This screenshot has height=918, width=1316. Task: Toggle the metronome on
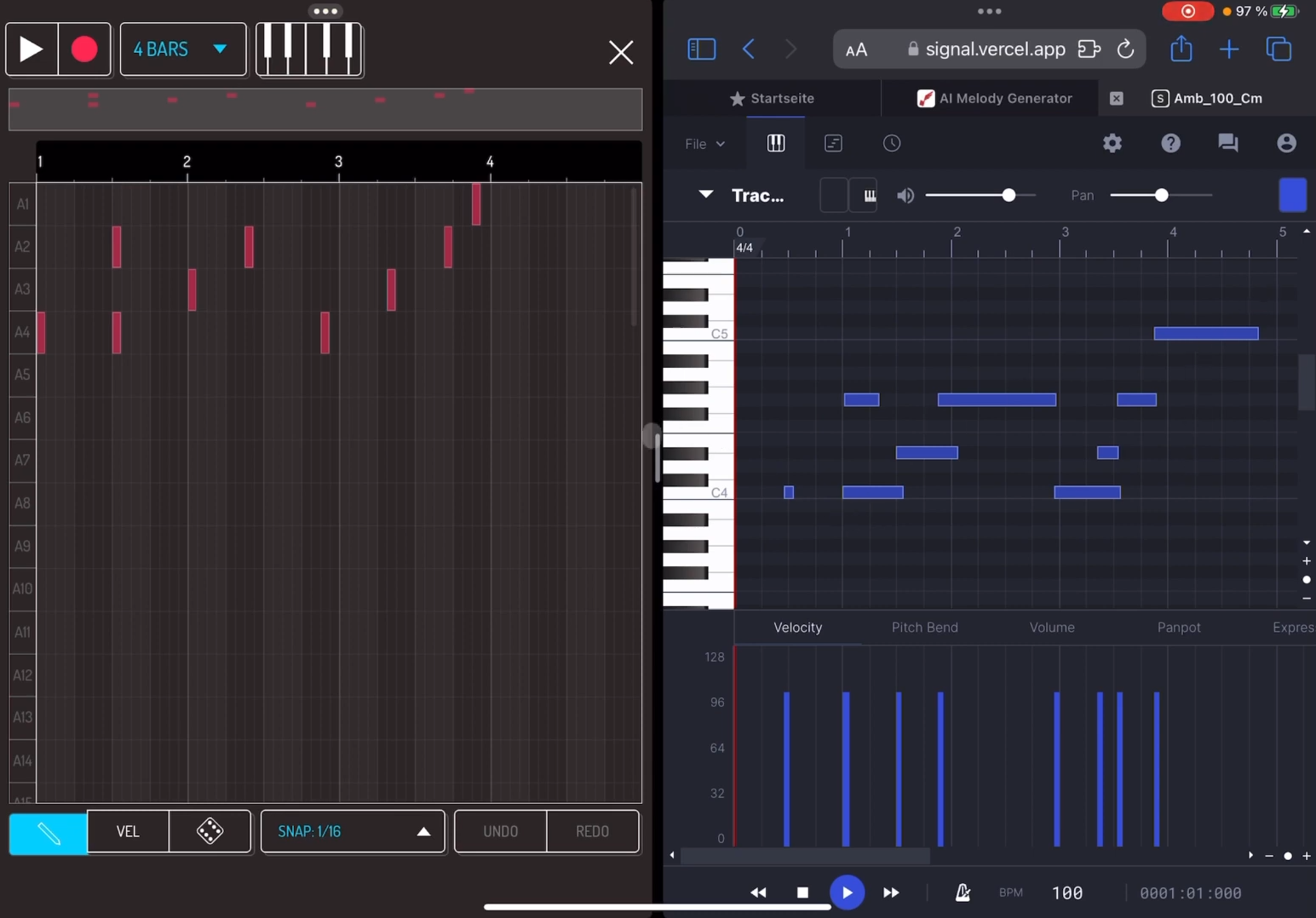(x=963, y=892)
